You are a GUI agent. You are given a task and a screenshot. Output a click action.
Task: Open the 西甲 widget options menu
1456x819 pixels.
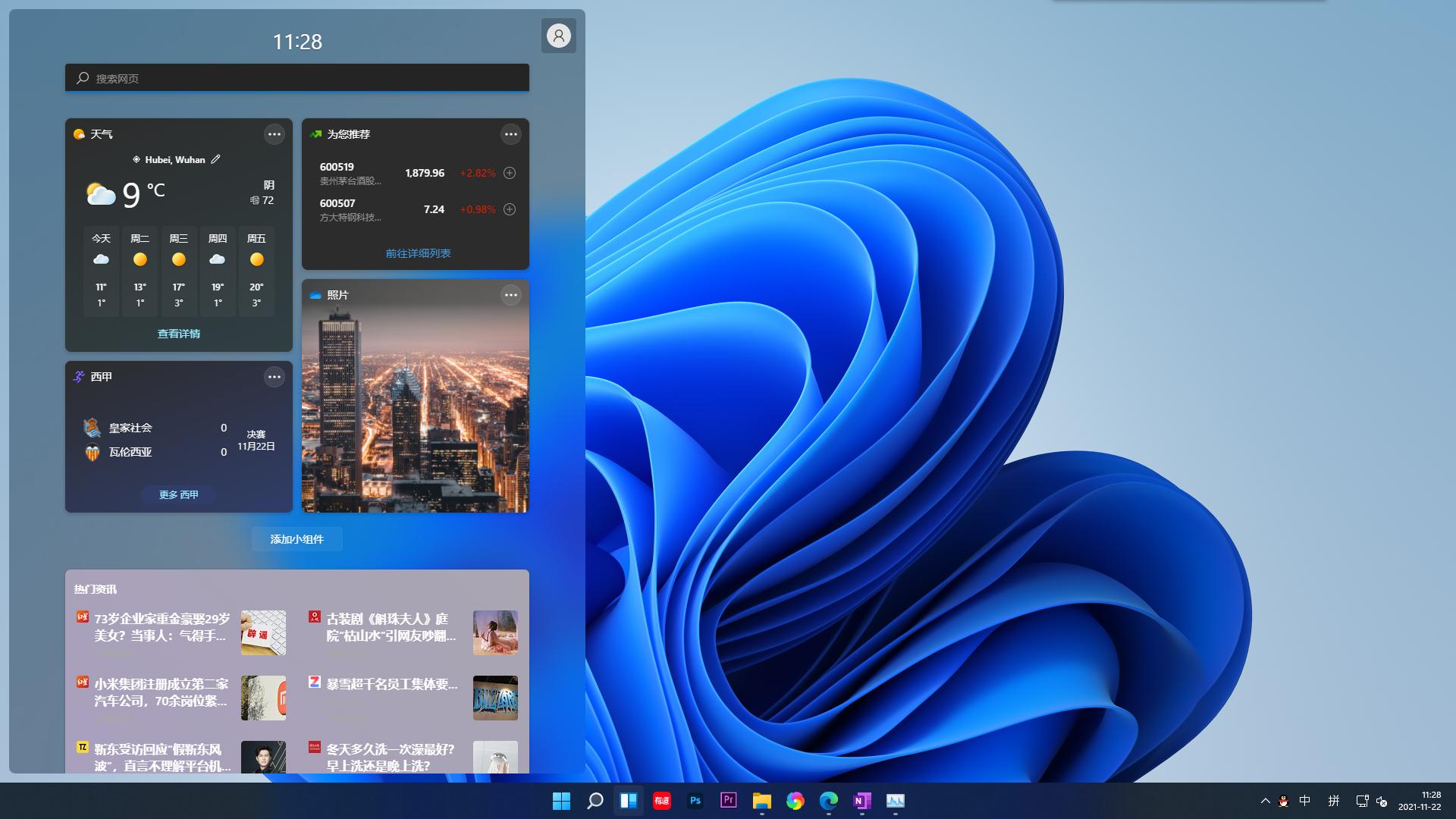coord(275,377)
